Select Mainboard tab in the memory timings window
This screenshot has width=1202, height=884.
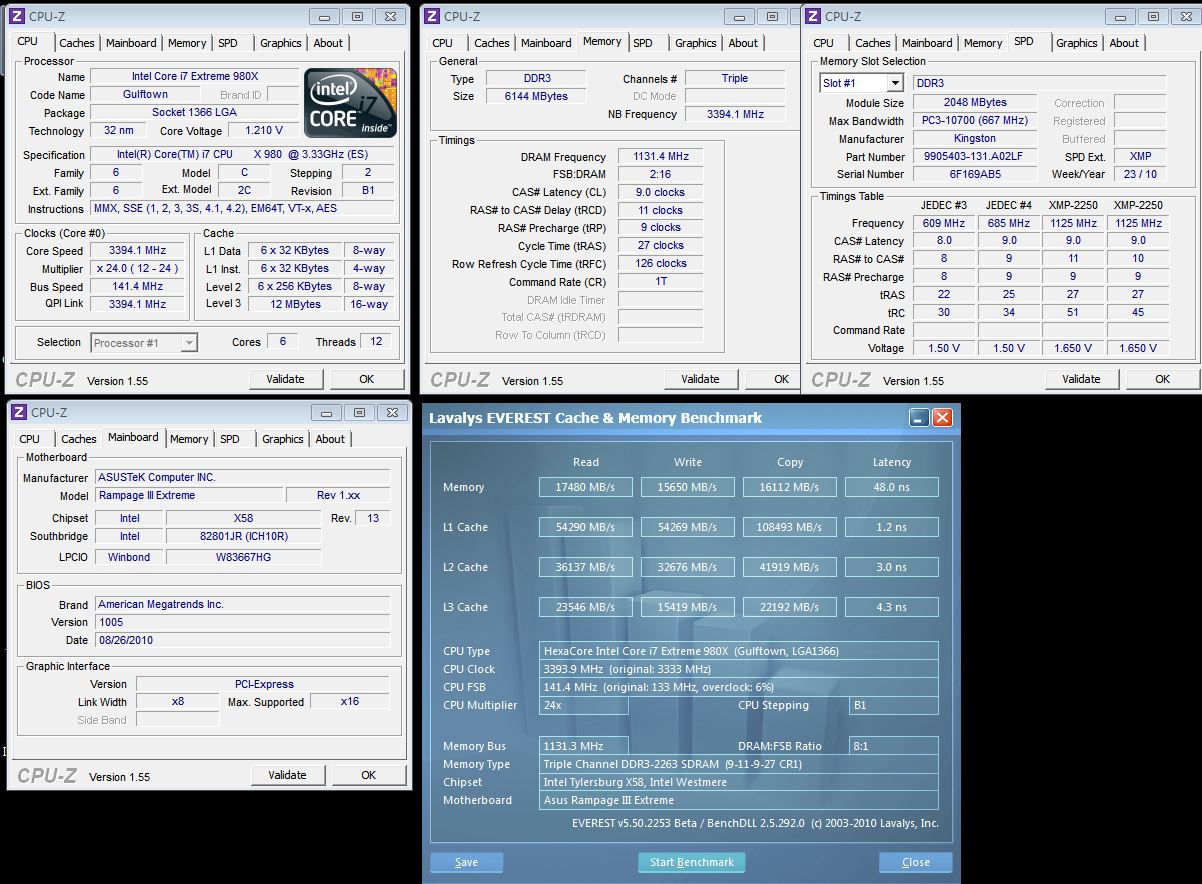546,43
